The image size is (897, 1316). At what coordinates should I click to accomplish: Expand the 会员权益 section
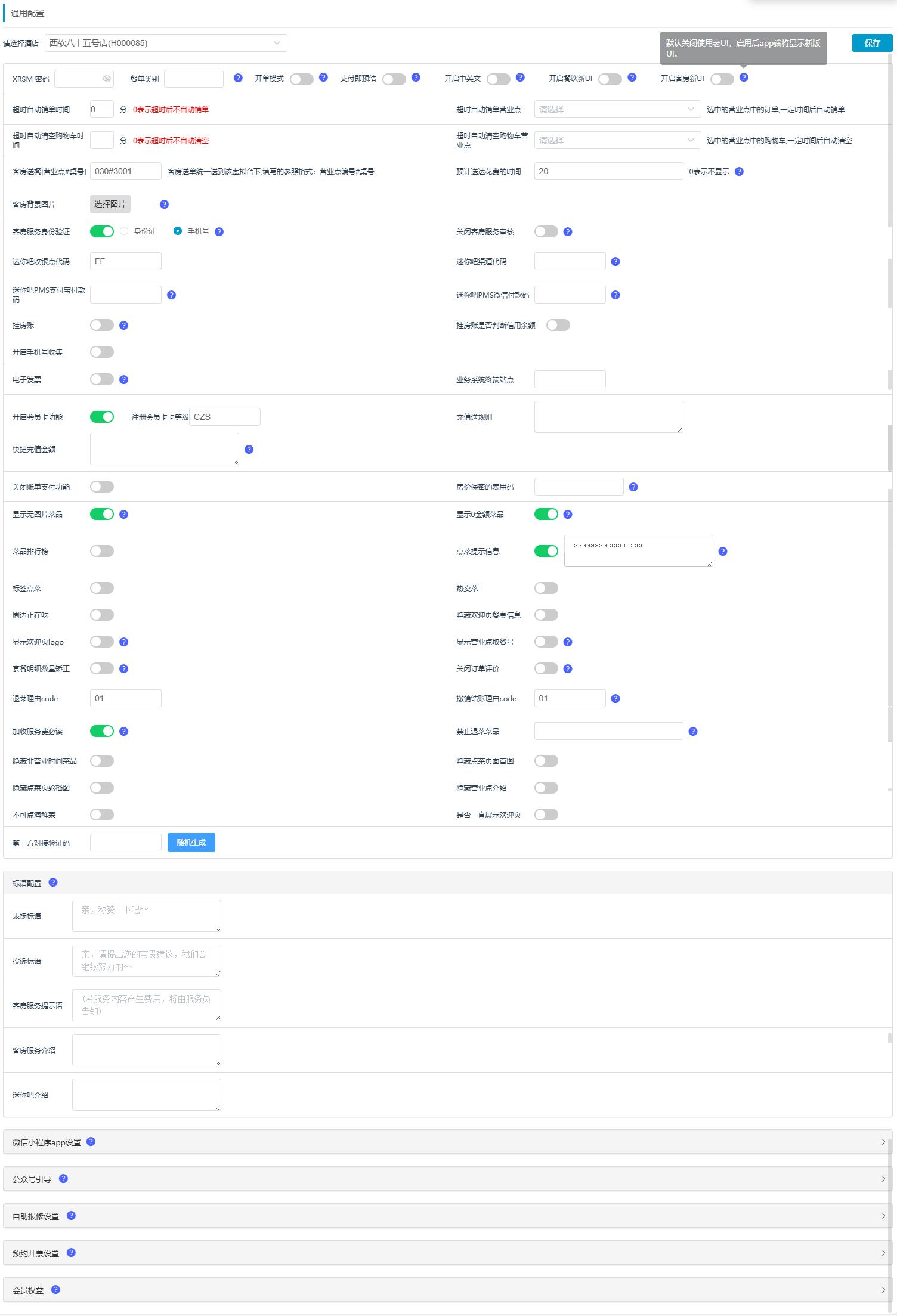click(447, 1290)
